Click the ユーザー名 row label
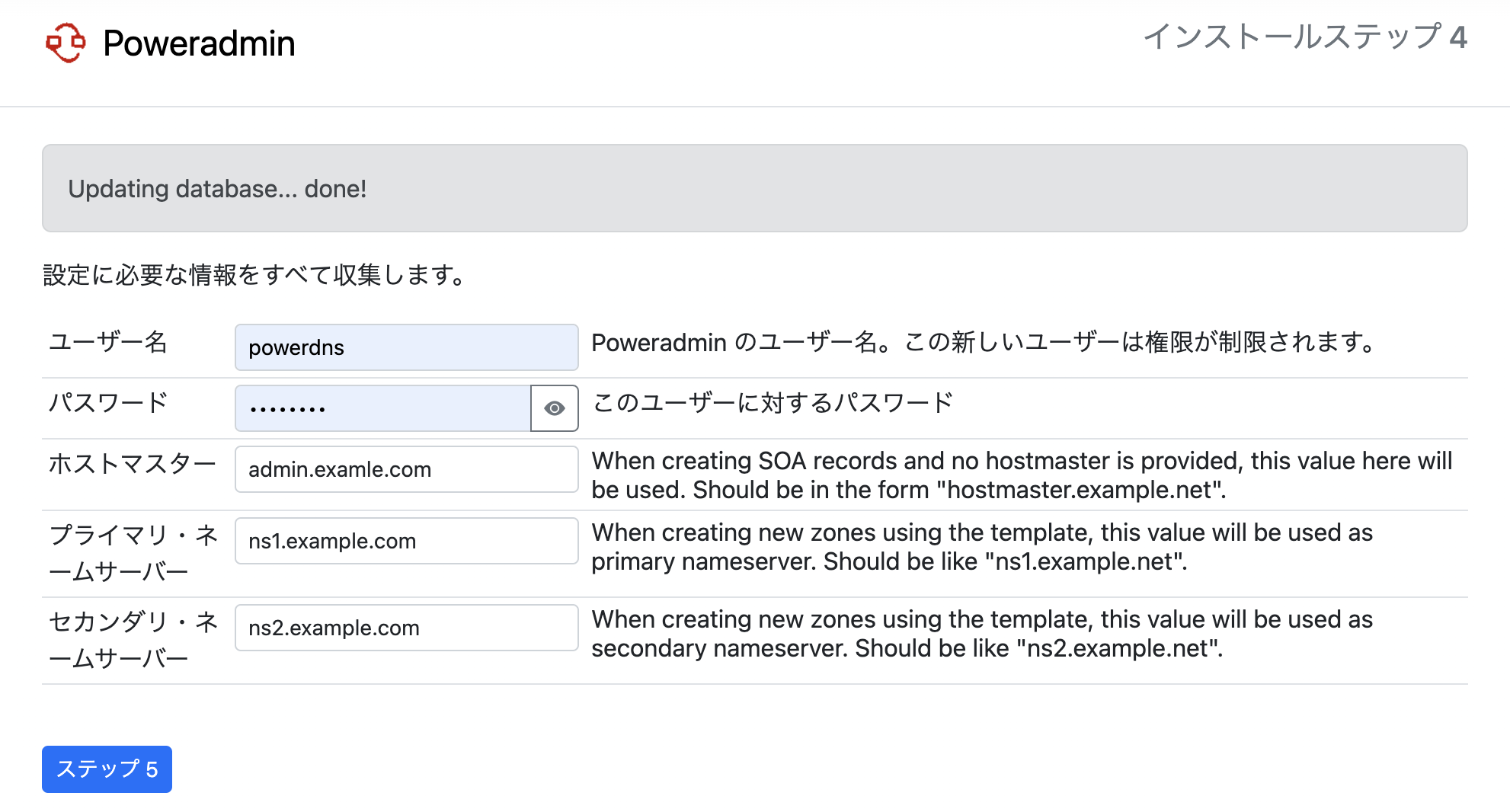Viewport: 1510px width, 812px height. 108,344
